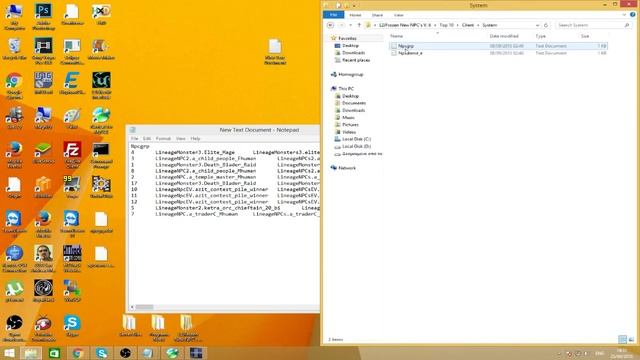640x360 pixels.
Task: Select the second text file below Npcgrp
Action: click(498, 53)
